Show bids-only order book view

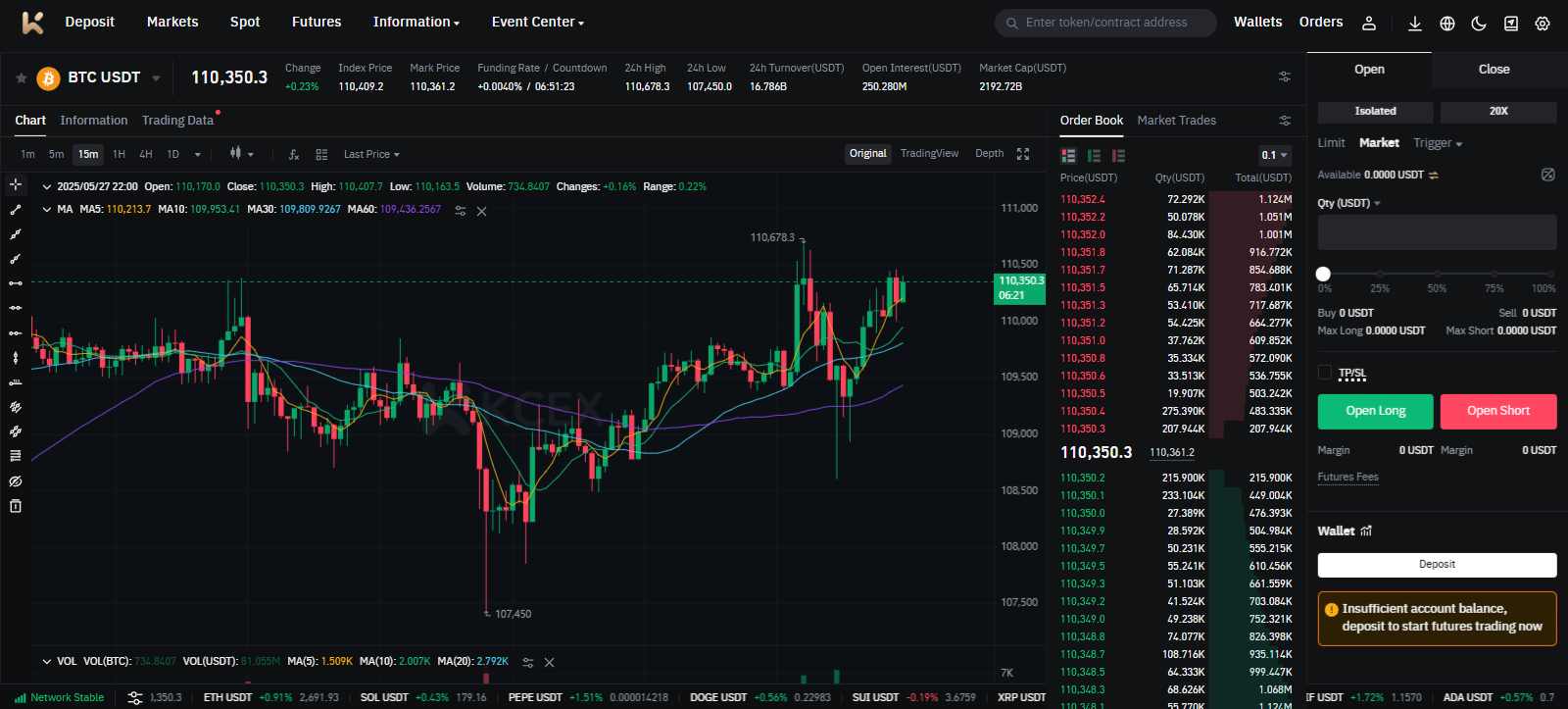click(1094, 155)
